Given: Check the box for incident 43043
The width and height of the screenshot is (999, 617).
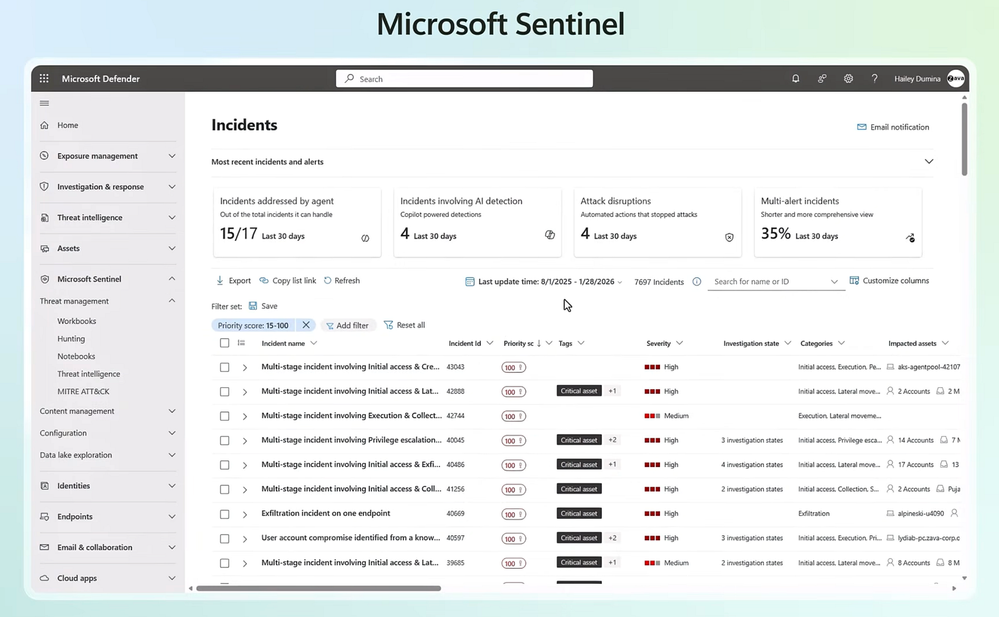Looking at the screenshot, I should pos(224,367).
